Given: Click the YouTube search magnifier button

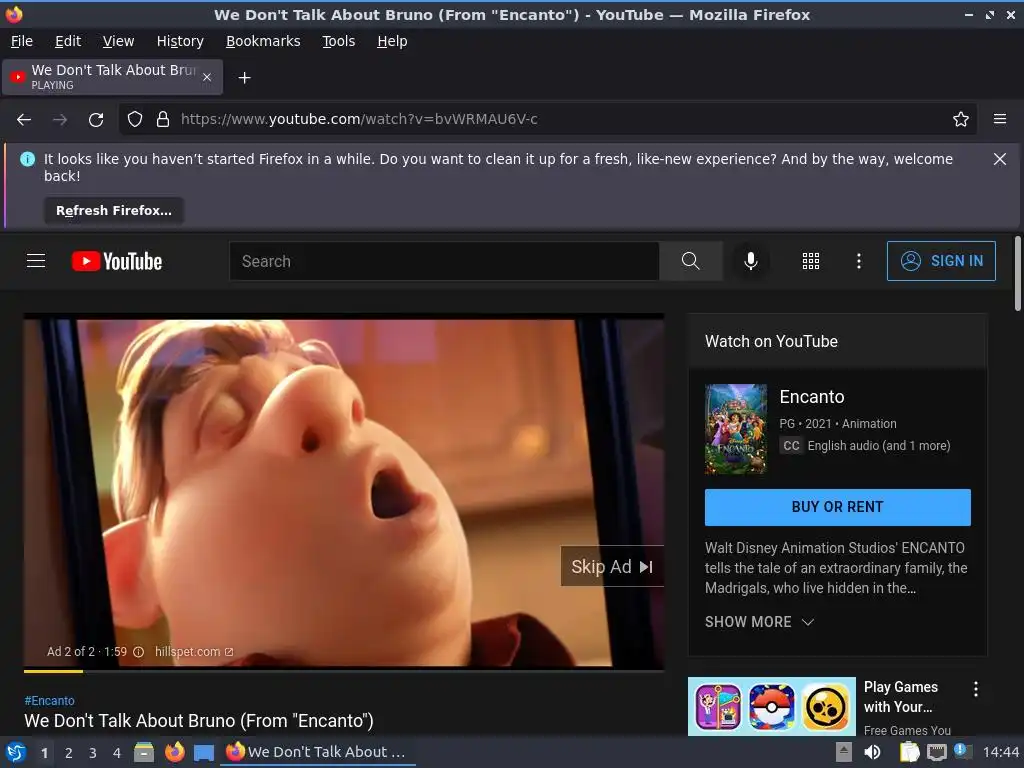Looking at the screenshot, I should click(x=690, y=261).
